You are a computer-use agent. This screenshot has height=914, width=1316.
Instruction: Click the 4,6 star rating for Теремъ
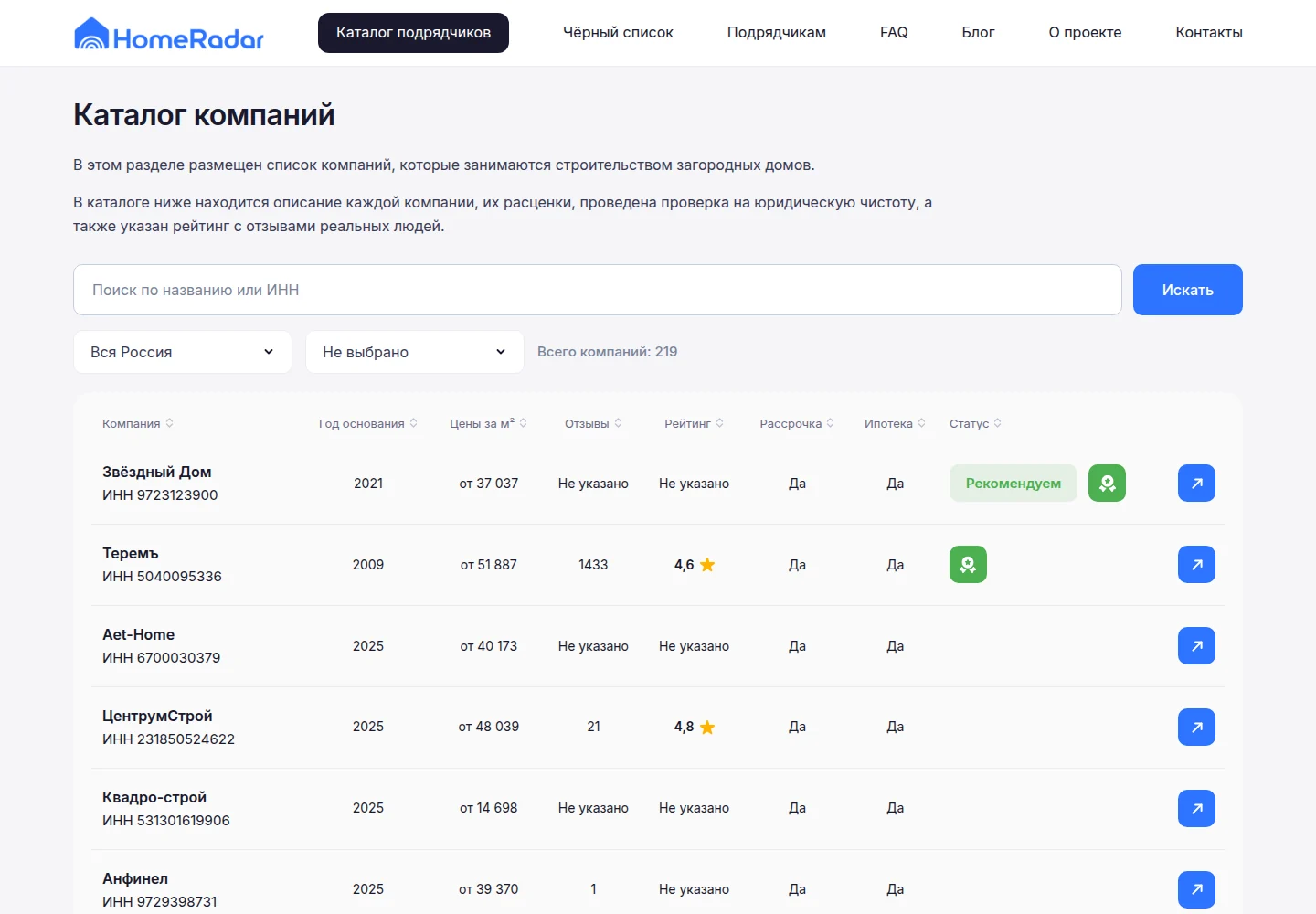point(695,565)
